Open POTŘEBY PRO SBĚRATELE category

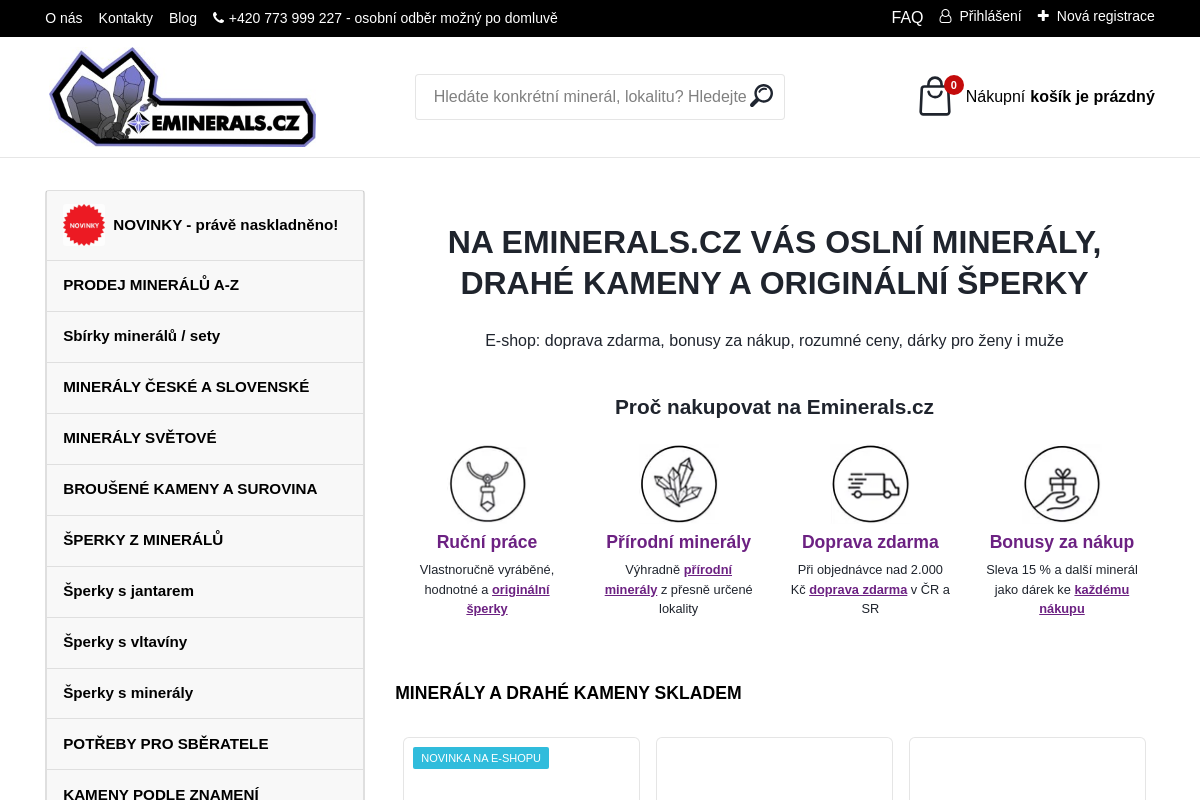205,744
